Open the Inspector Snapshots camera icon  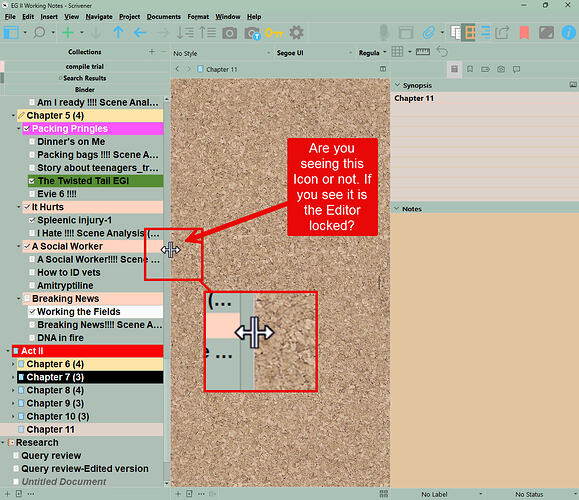coord(501,69)
